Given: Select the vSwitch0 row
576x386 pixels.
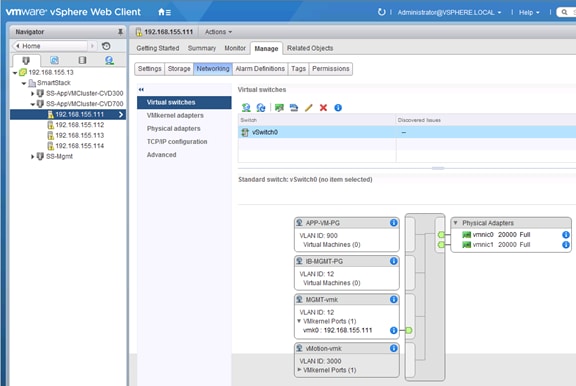Looking at the screenshot, I should click(407, 132).
